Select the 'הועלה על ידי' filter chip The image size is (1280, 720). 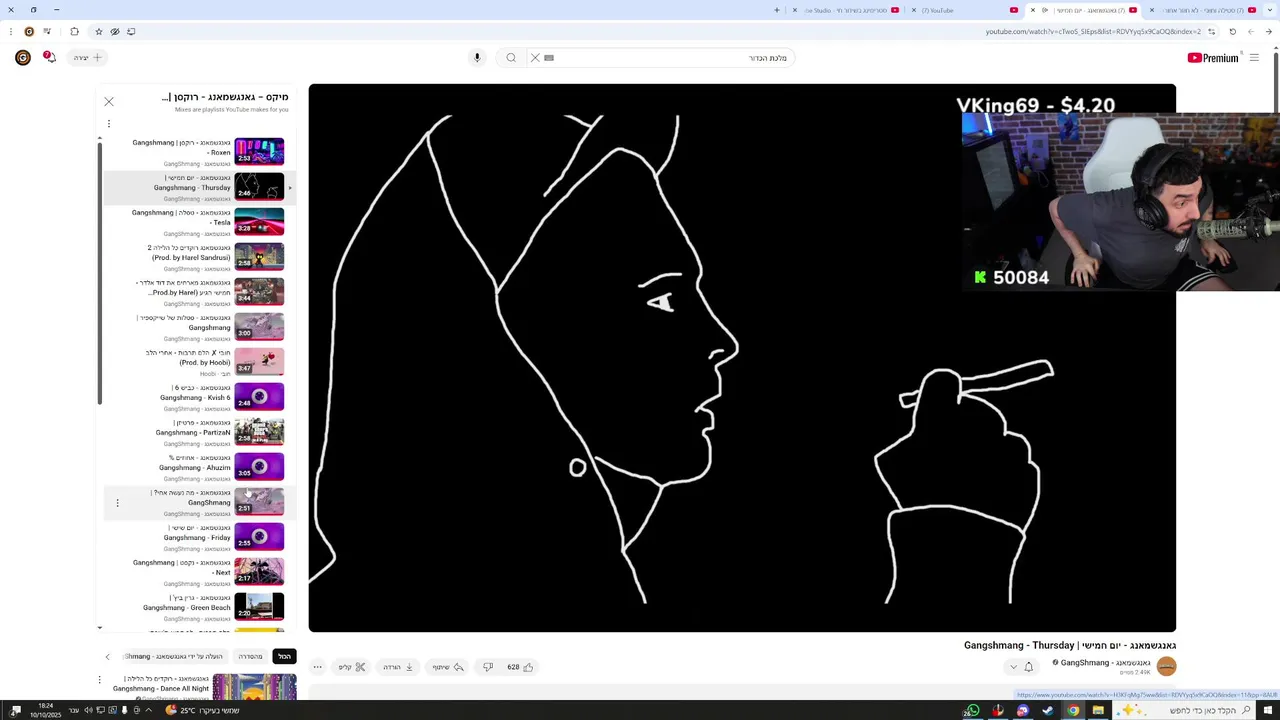[x=173, y=656]
